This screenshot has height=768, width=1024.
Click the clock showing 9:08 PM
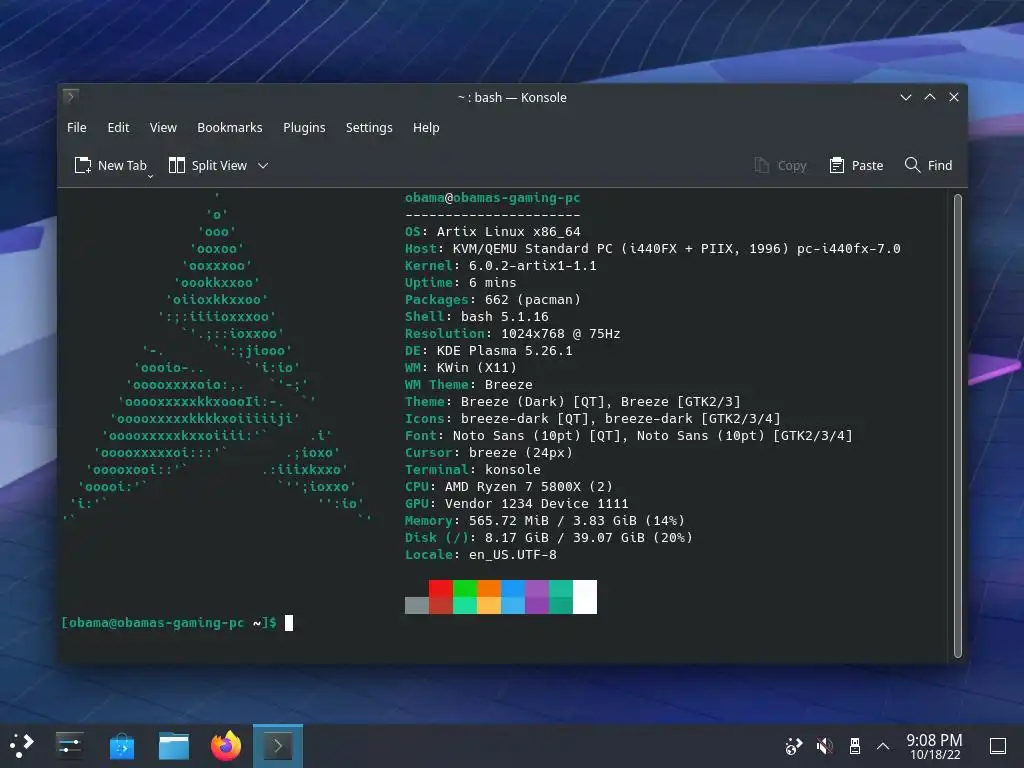tap(935, 746)
